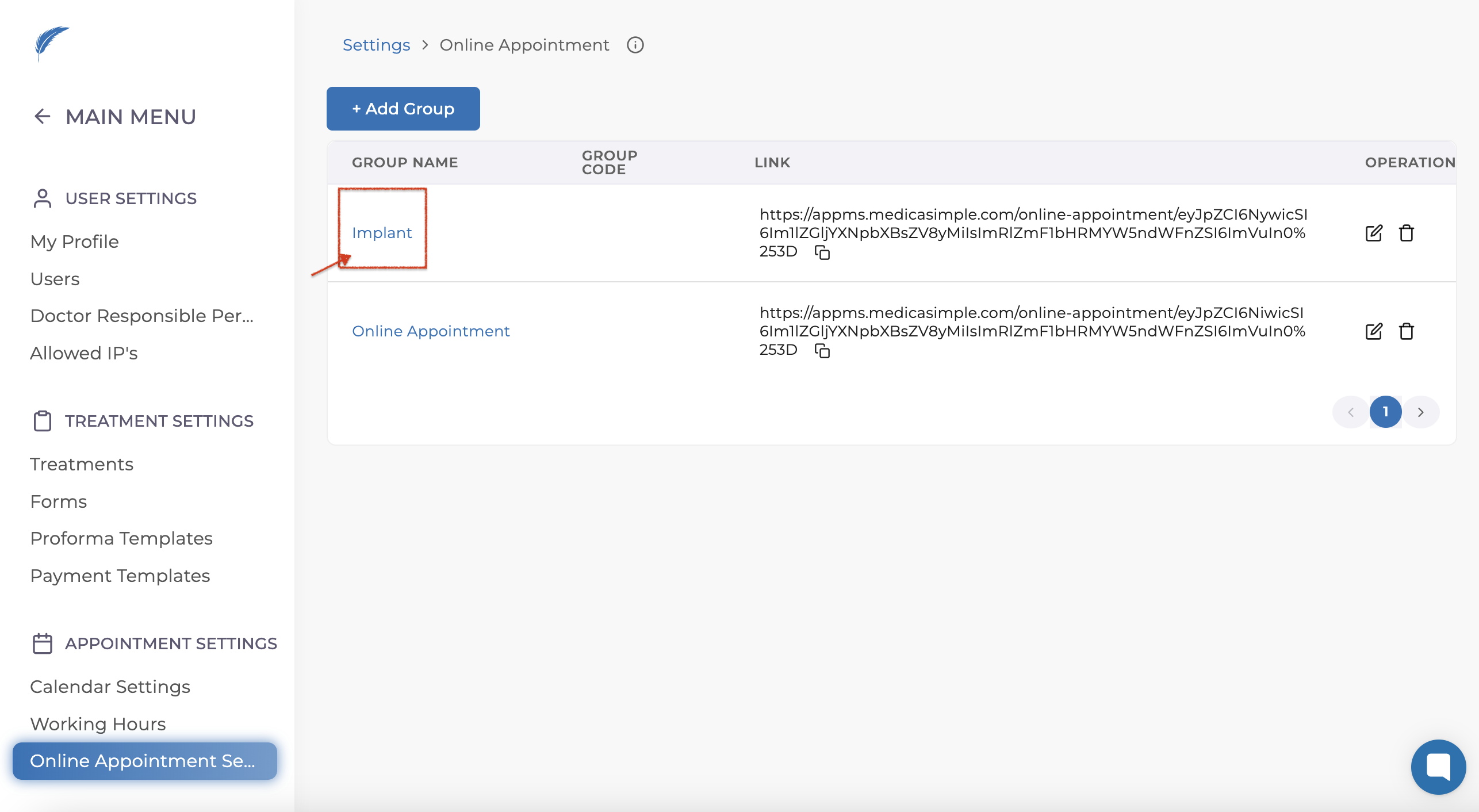Go back using Main Menu arrow
This screenshot has width=1479, height=812.
pyautogui.click(x=43, y=117)
